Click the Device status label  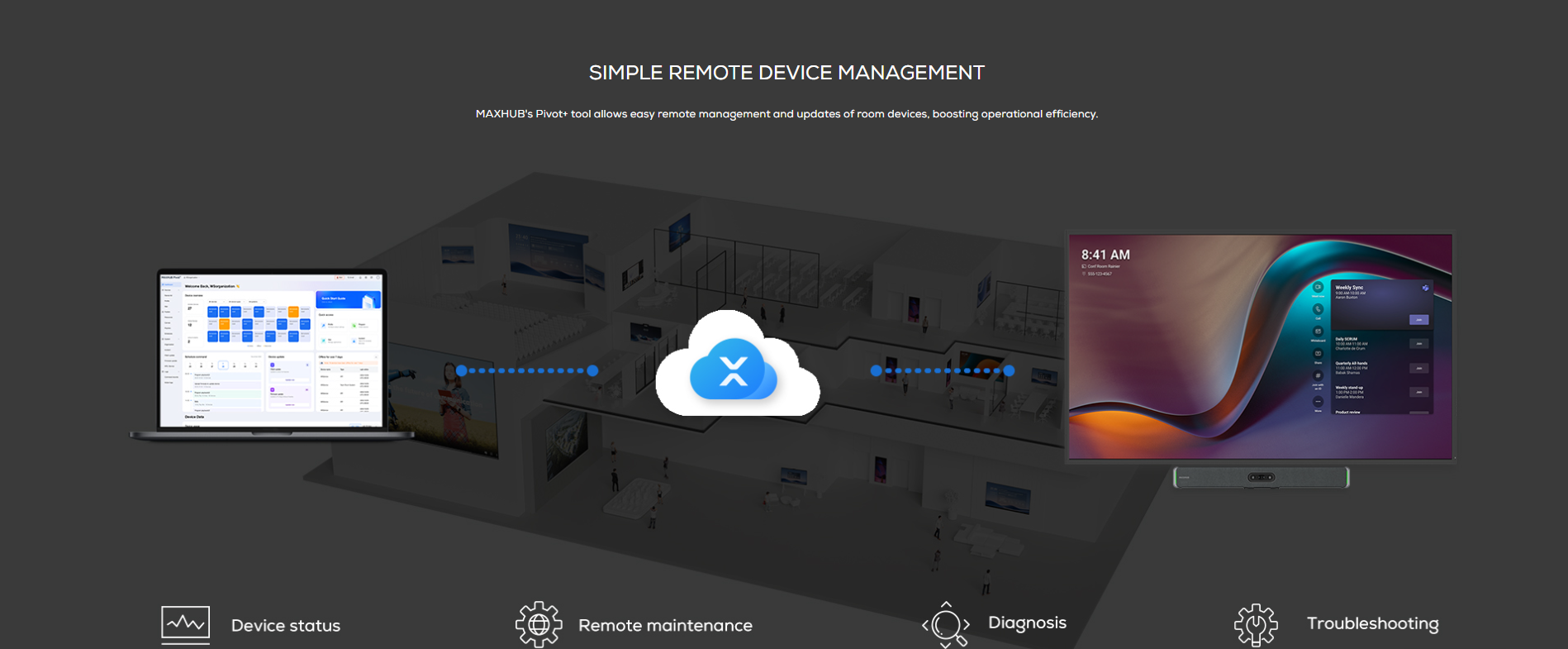[285, 626]
